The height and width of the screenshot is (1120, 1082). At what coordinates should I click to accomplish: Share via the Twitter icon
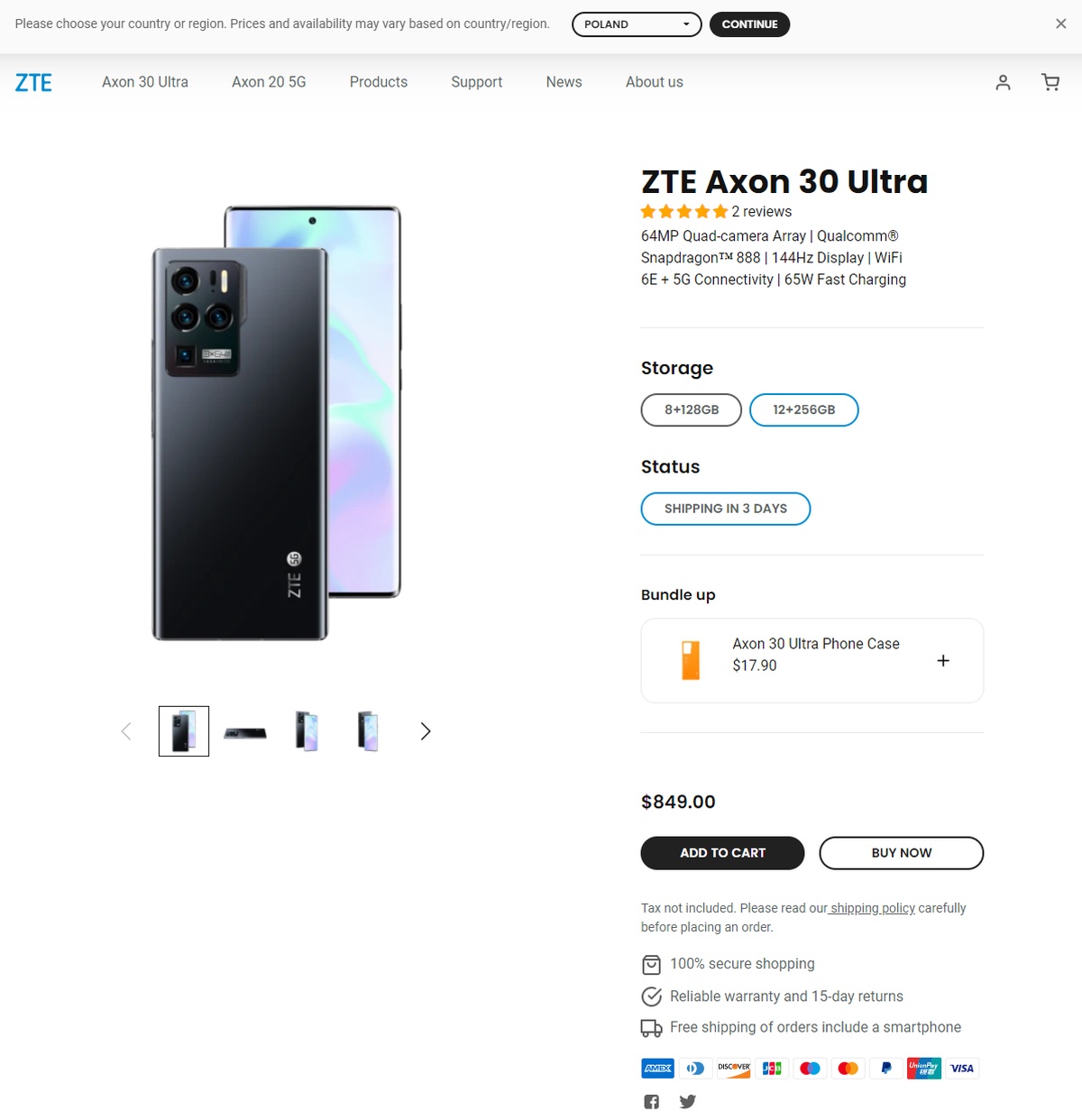[x=687, y=1101]
